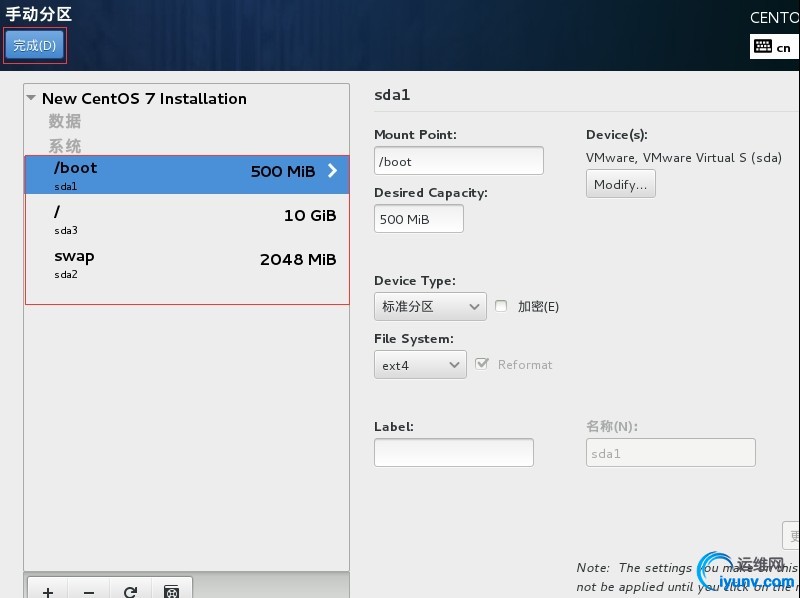
Task: Remove selected mount point with minus icon
Action: pyautogui.click(x=89, y=591)
